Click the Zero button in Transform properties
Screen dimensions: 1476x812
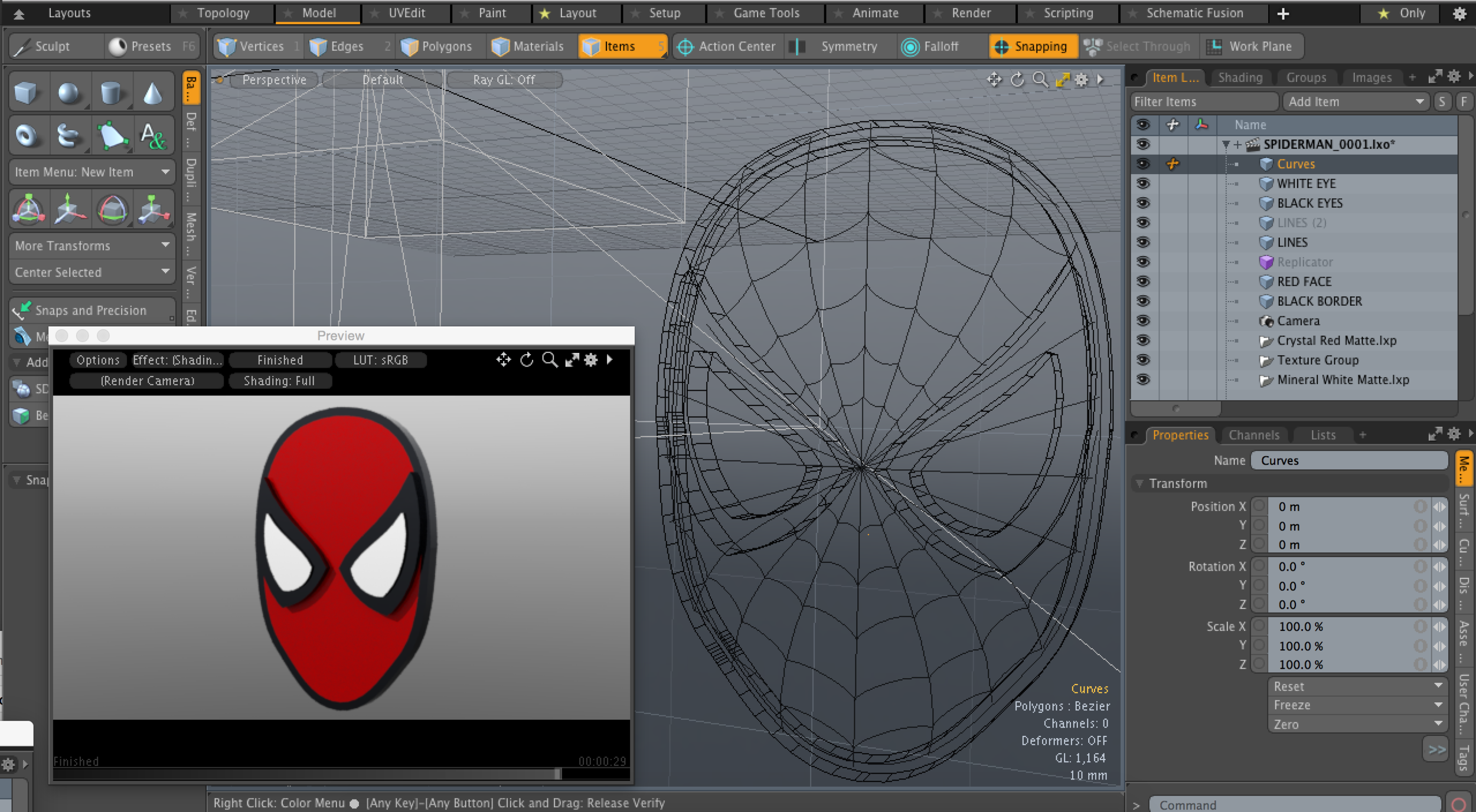pos(1356,724)
